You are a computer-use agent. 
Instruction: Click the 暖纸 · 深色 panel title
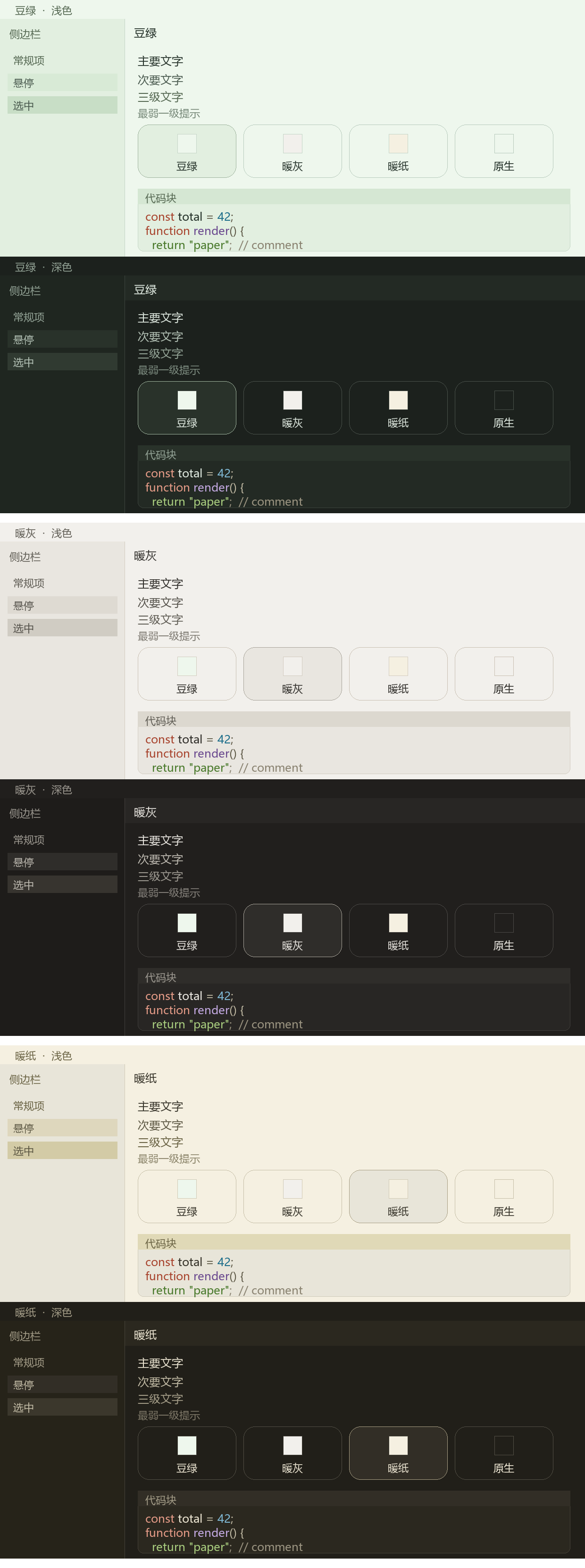[43, 1312]
